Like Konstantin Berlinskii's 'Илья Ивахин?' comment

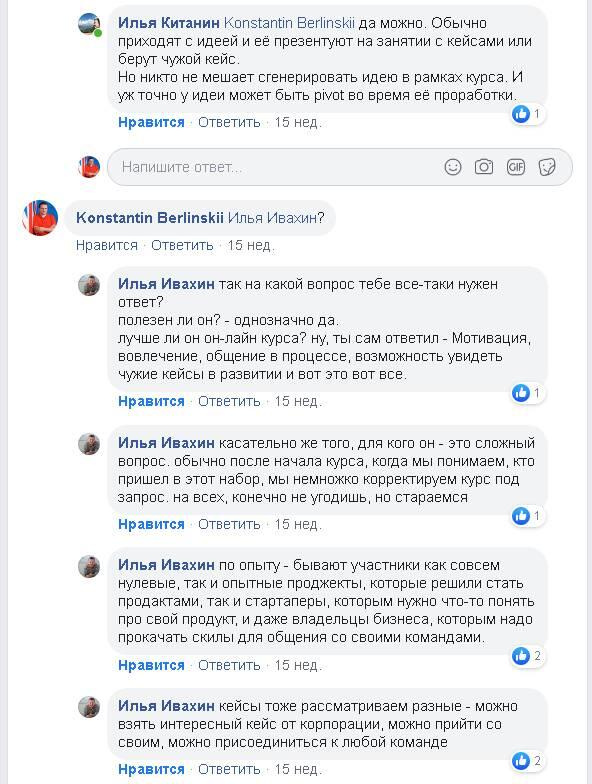pos(106,246)
